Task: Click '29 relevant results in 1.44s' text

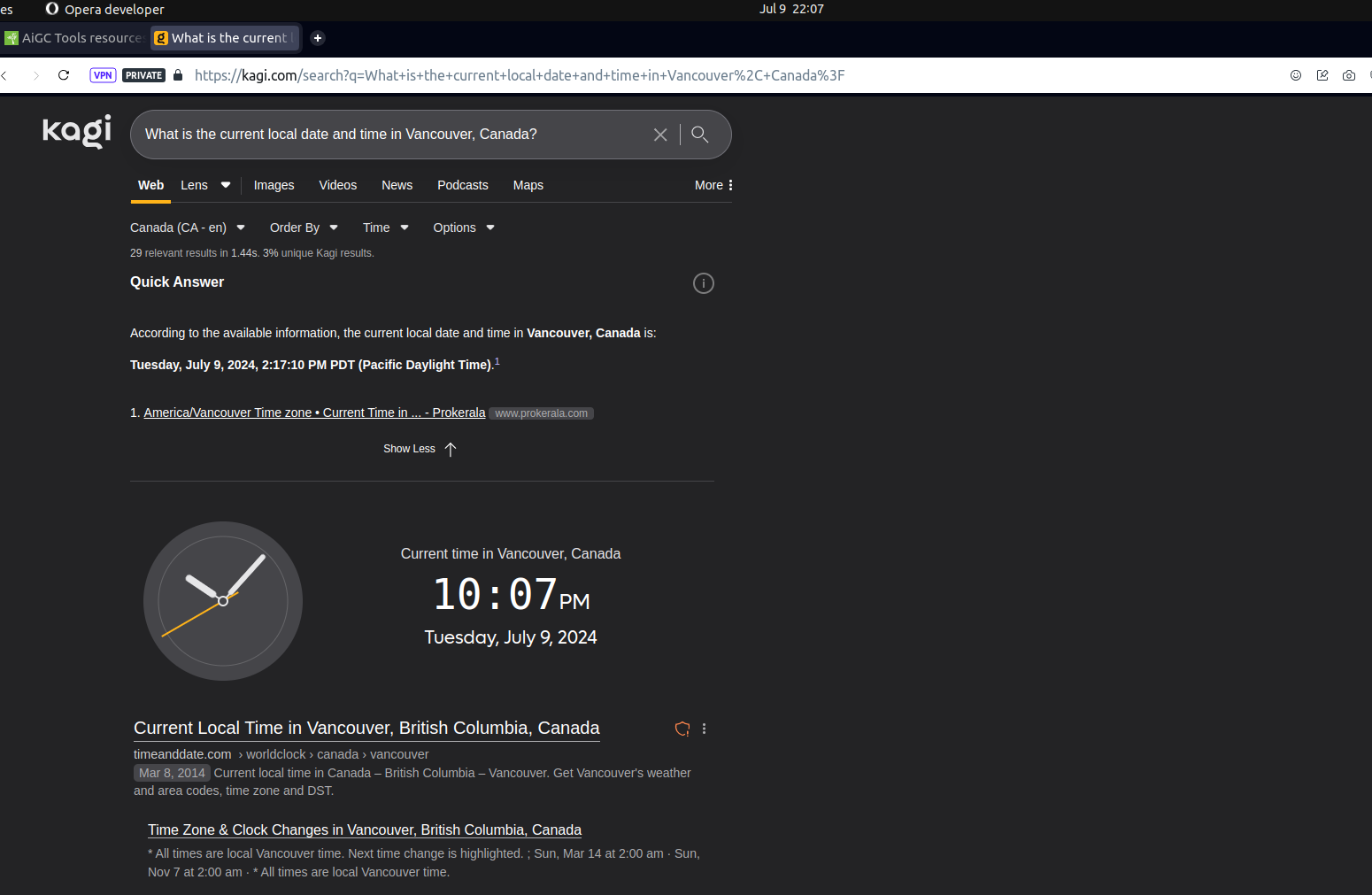Action: point(195,253)
